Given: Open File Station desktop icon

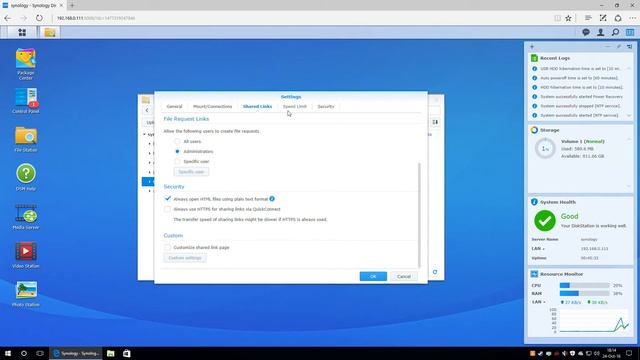Looking at the screenshot, I should (x=26, y=139).
